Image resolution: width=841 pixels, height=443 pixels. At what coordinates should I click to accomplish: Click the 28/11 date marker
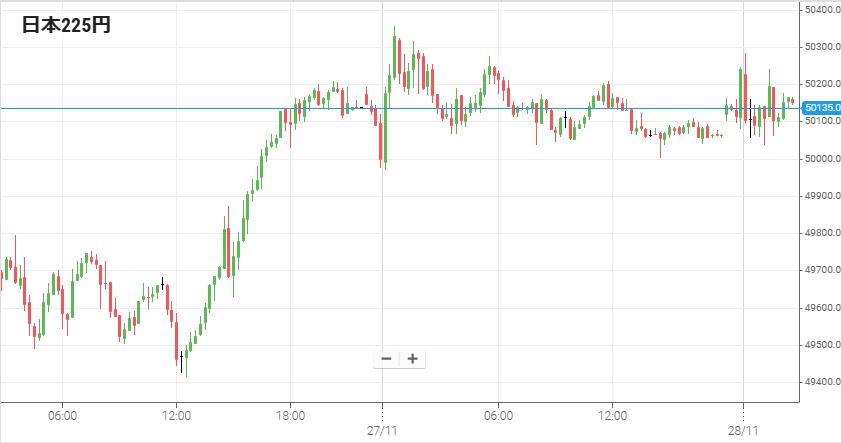click(742, 431)
